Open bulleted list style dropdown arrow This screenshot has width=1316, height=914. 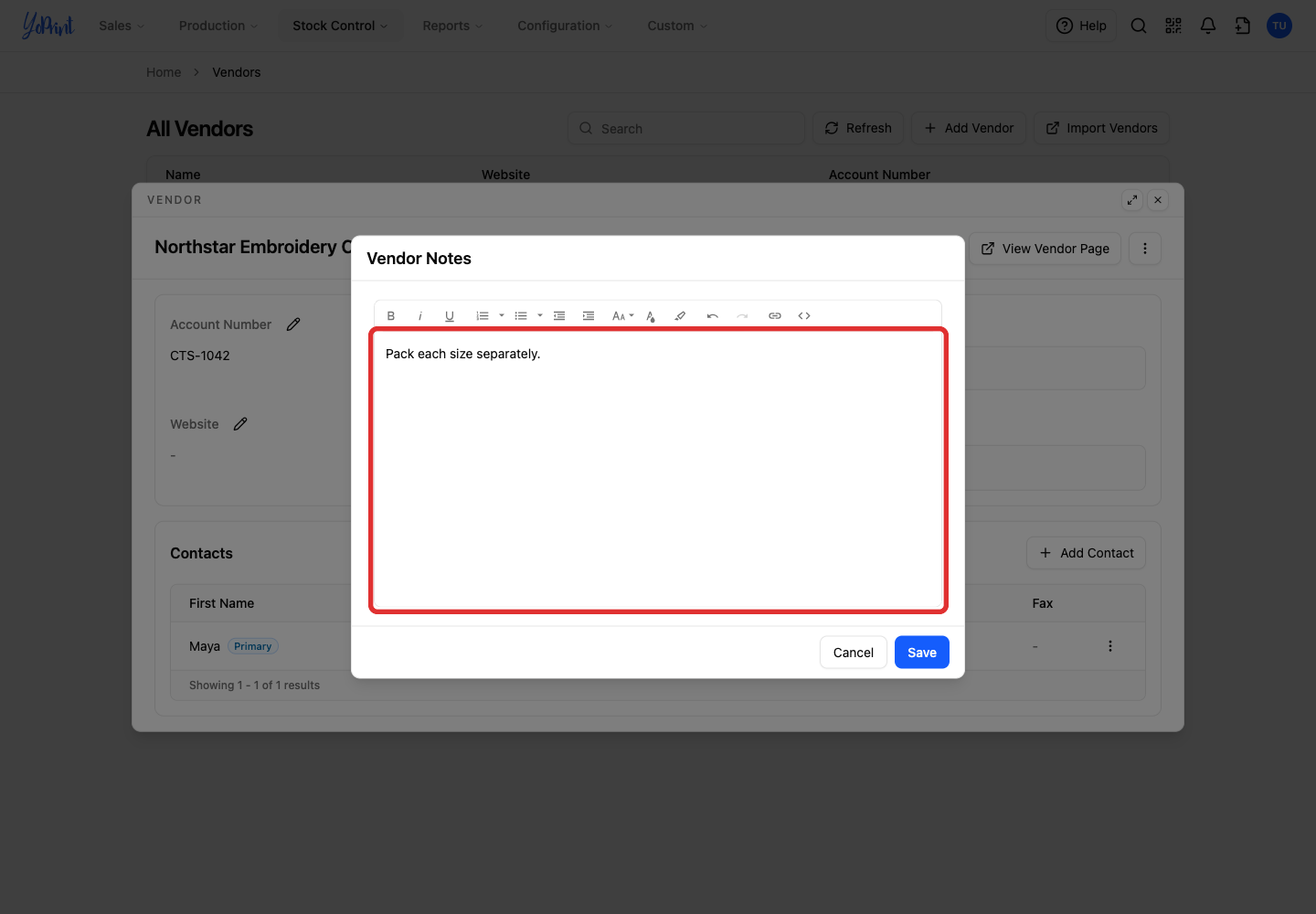coord(540,316)
